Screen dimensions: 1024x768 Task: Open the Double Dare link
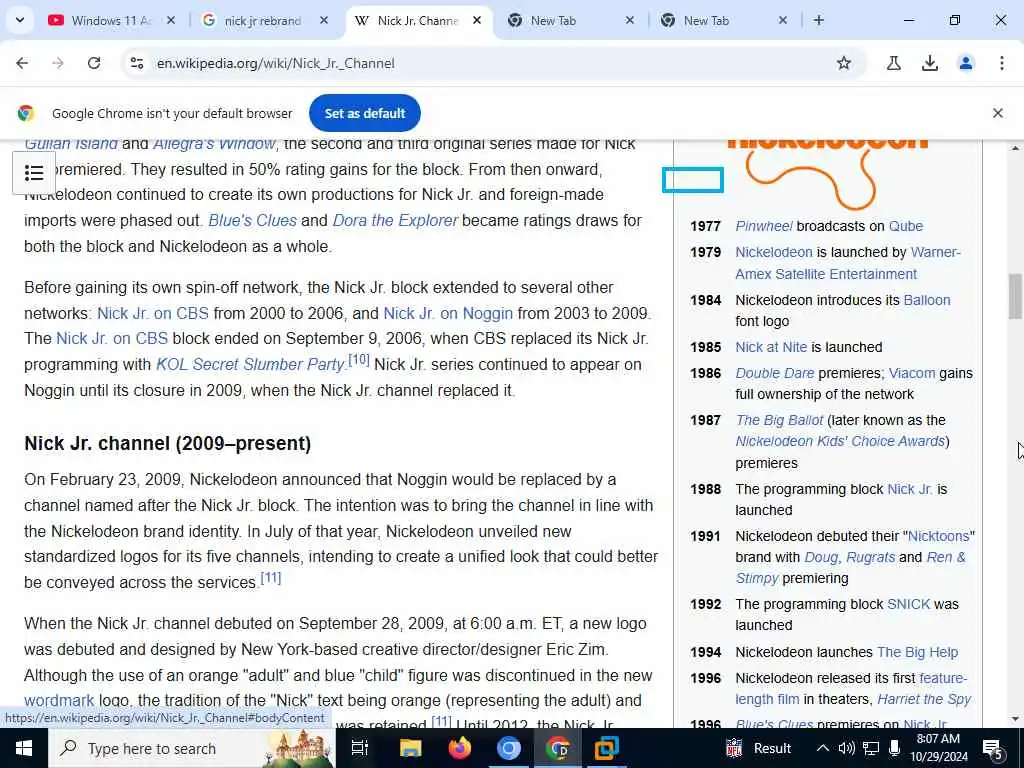[775, 374]
